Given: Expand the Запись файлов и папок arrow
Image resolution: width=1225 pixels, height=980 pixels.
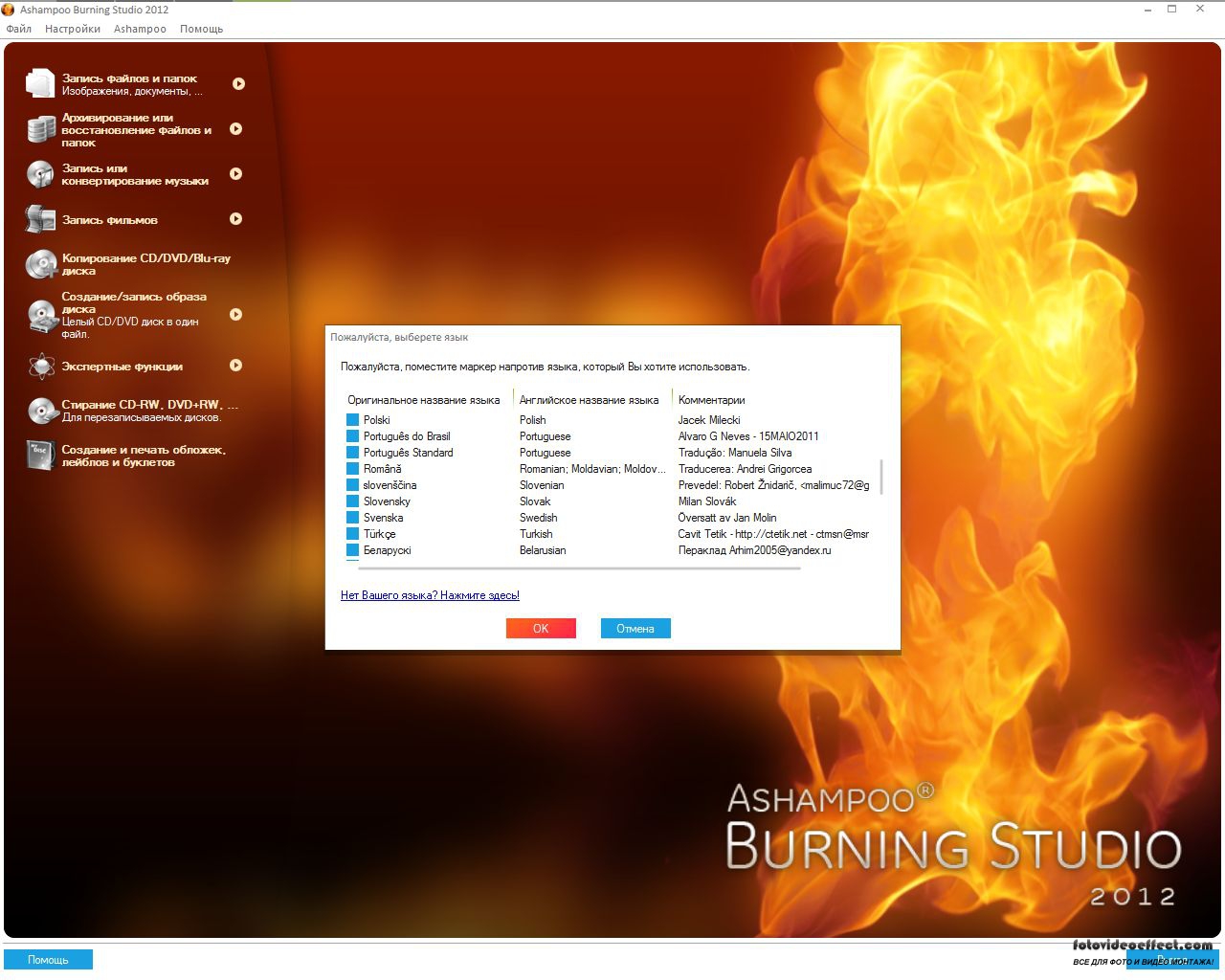Looking at the screenshot, I should tap(238, 83).
